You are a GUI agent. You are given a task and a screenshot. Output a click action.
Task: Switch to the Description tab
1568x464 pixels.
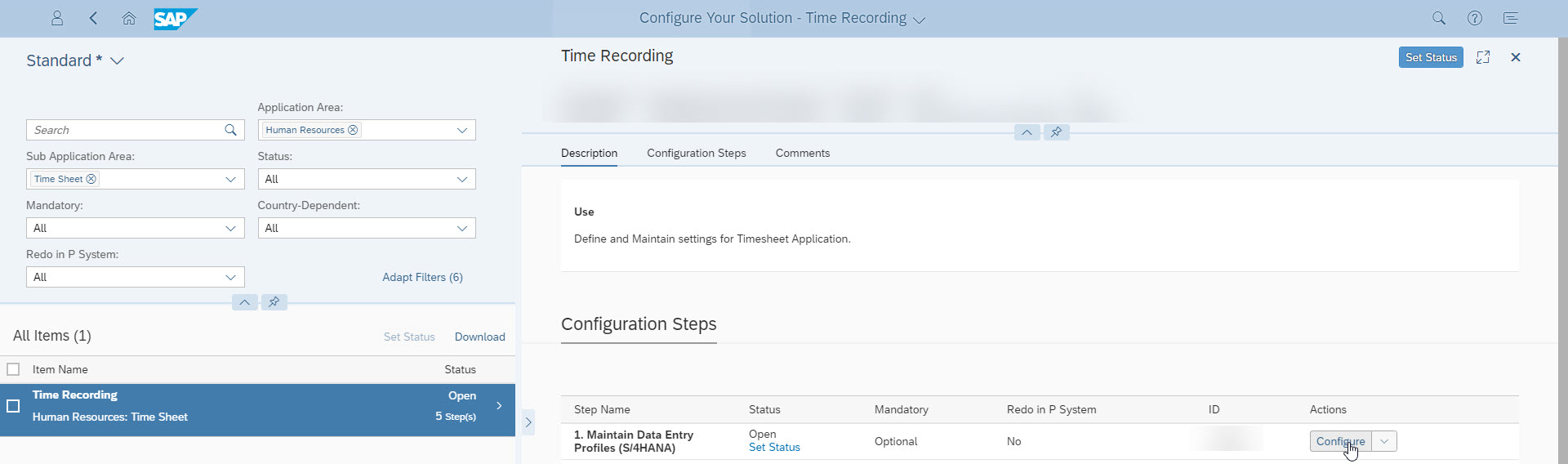click(x=589, y=153)
